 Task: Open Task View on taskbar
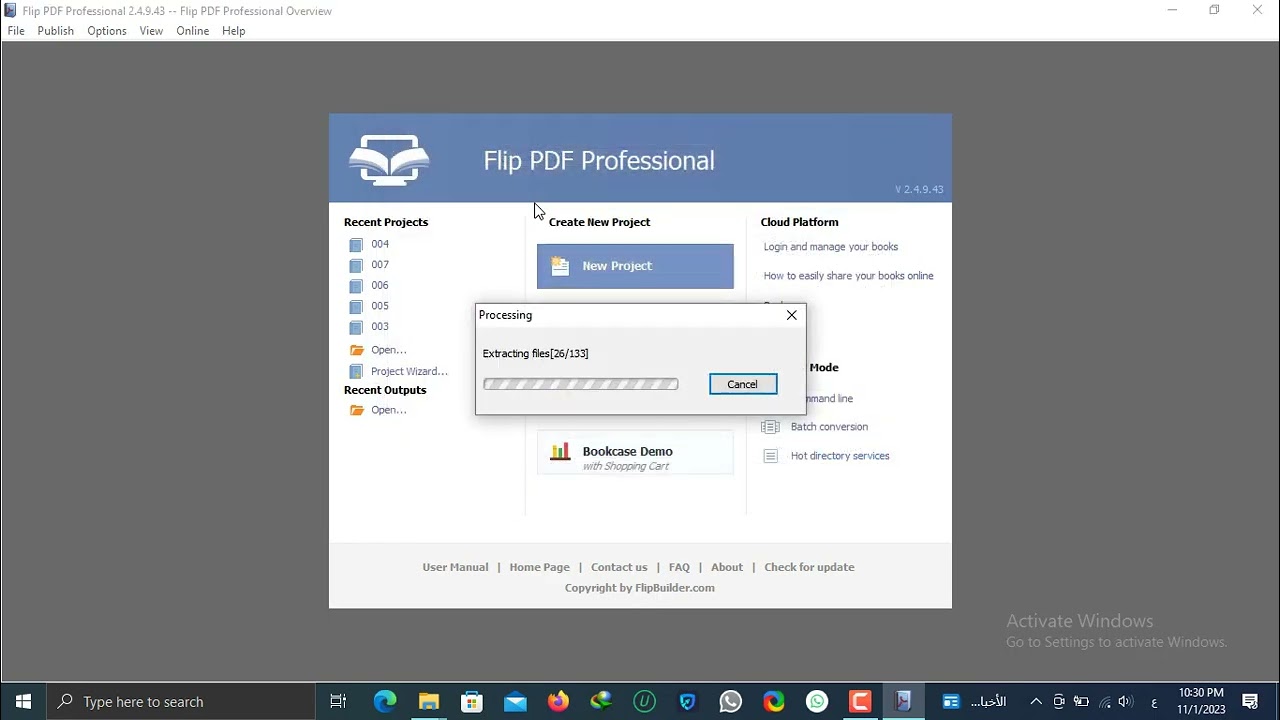(x=338, y=701)
